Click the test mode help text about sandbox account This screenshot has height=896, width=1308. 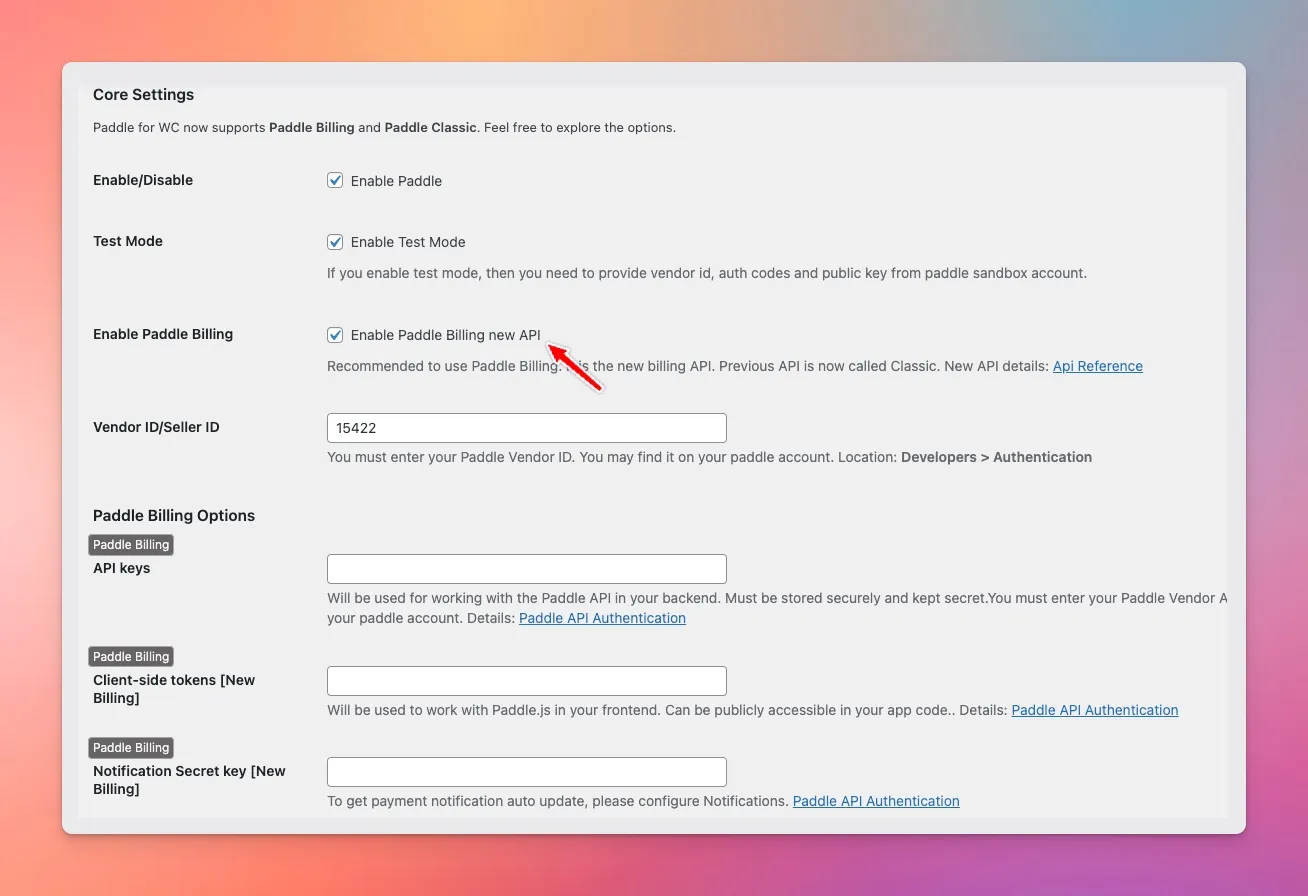tap(706, 273)
